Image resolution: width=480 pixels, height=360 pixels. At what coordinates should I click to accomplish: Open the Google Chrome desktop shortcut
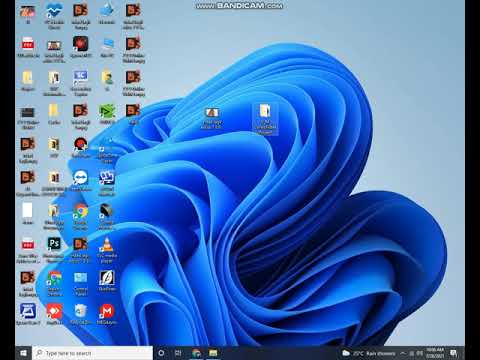pyautogui.click(x=80, y=211)
